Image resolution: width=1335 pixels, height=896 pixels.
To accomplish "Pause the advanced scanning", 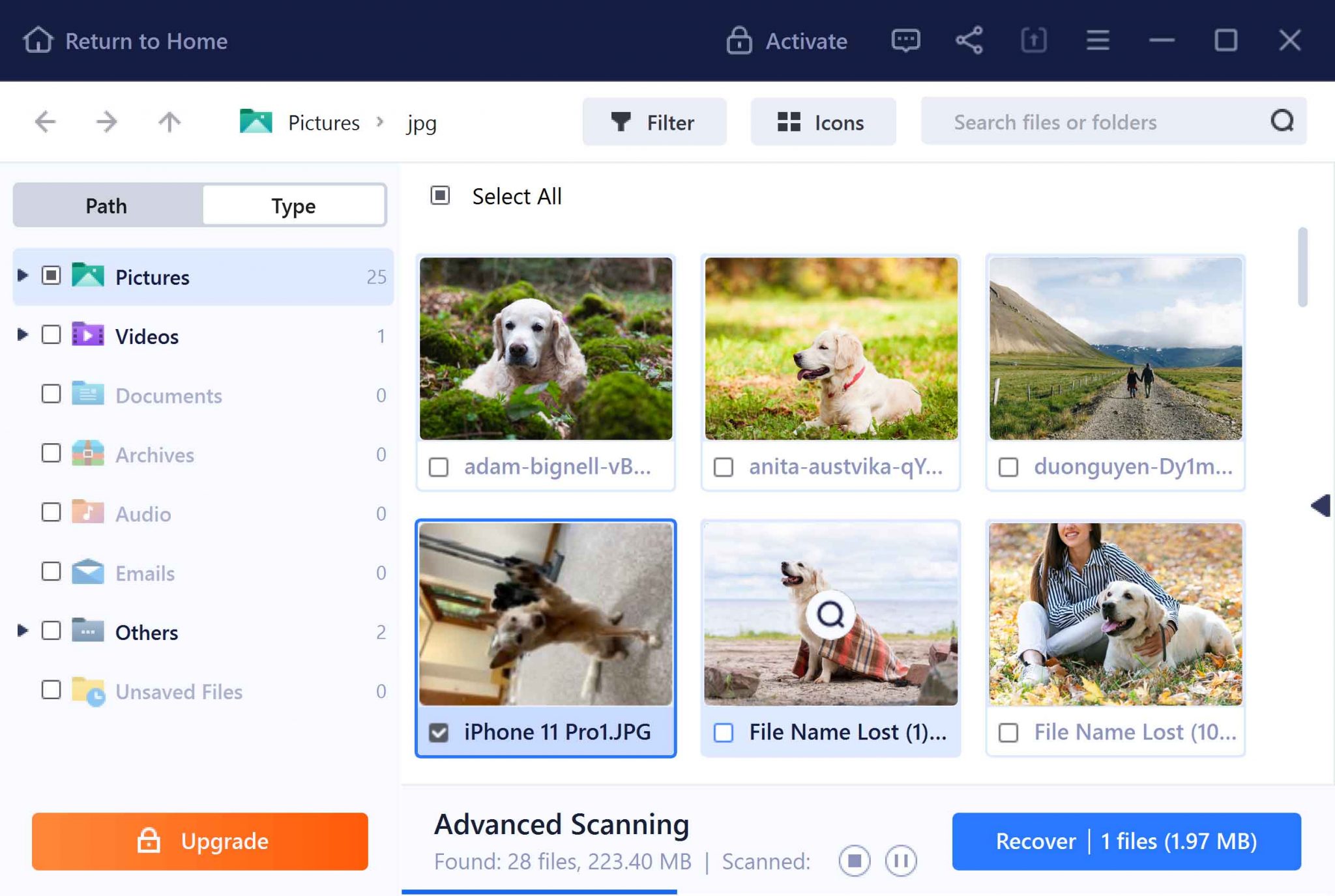I will (x=900, y=860).
